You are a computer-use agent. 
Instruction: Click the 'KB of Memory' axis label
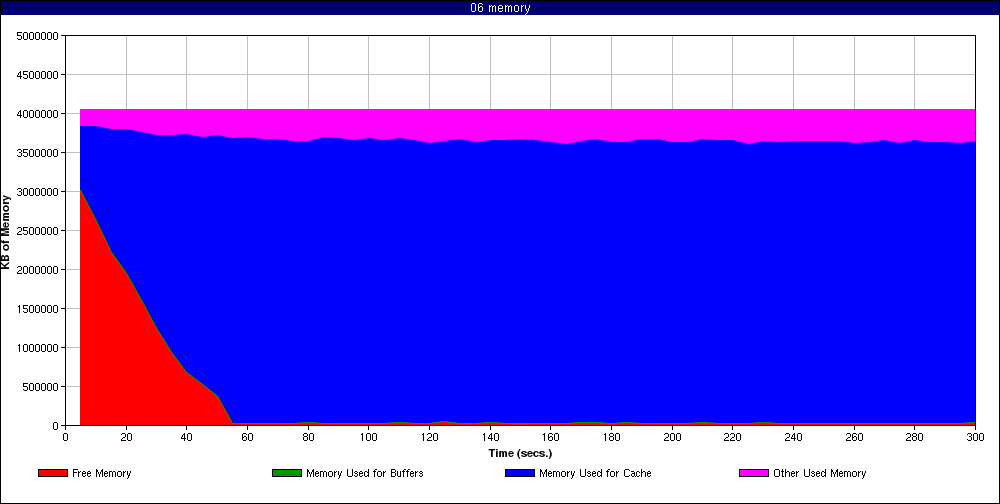(x=6, y=232)
